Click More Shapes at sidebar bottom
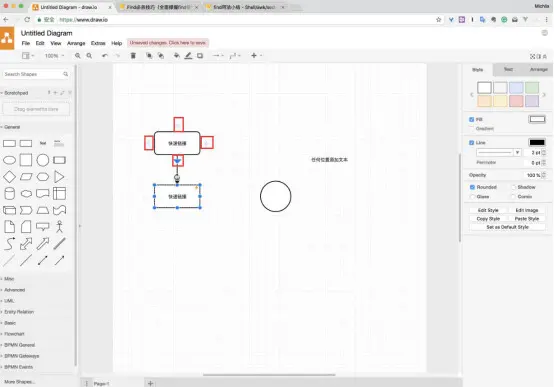The width and height of the screenshot is (554, 387). coord(19,382)
